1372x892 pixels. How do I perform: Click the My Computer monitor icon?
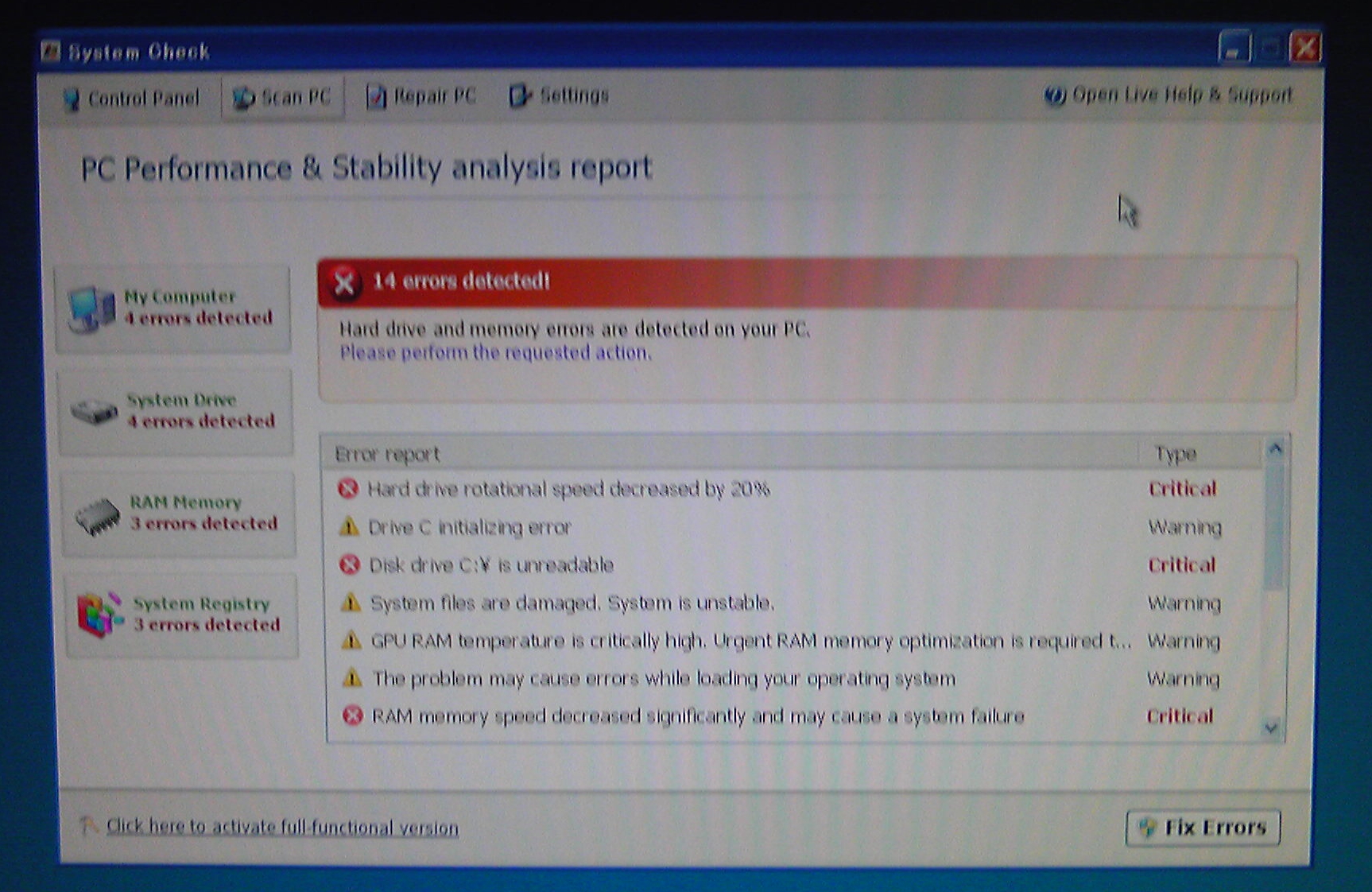coord(91,308)
